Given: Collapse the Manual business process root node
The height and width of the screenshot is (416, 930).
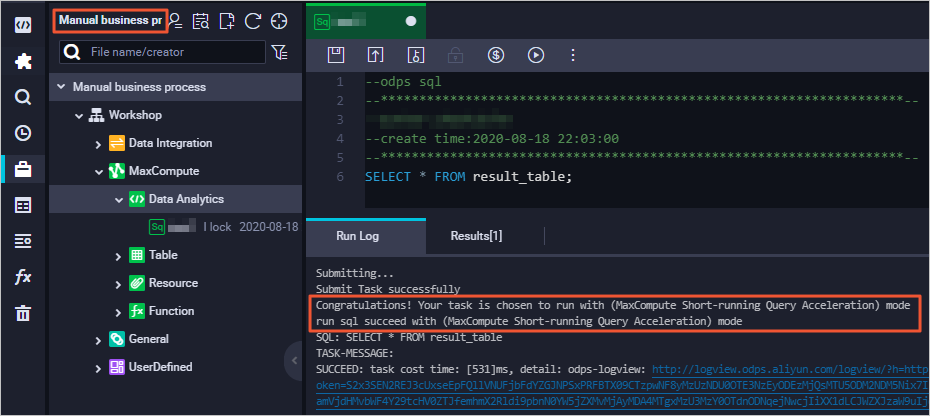Looking at the screenshot, I should pos(60,87).
